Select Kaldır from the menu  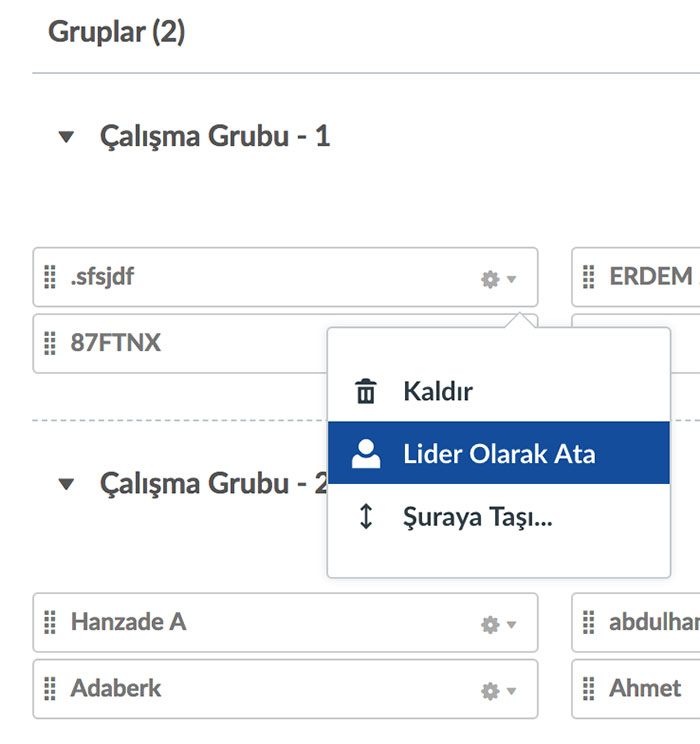pos(499,391)
